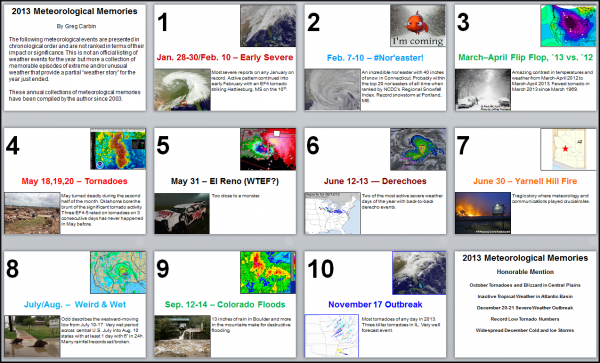Click the 'Honorable Mention' subtitle

(525, 272)
